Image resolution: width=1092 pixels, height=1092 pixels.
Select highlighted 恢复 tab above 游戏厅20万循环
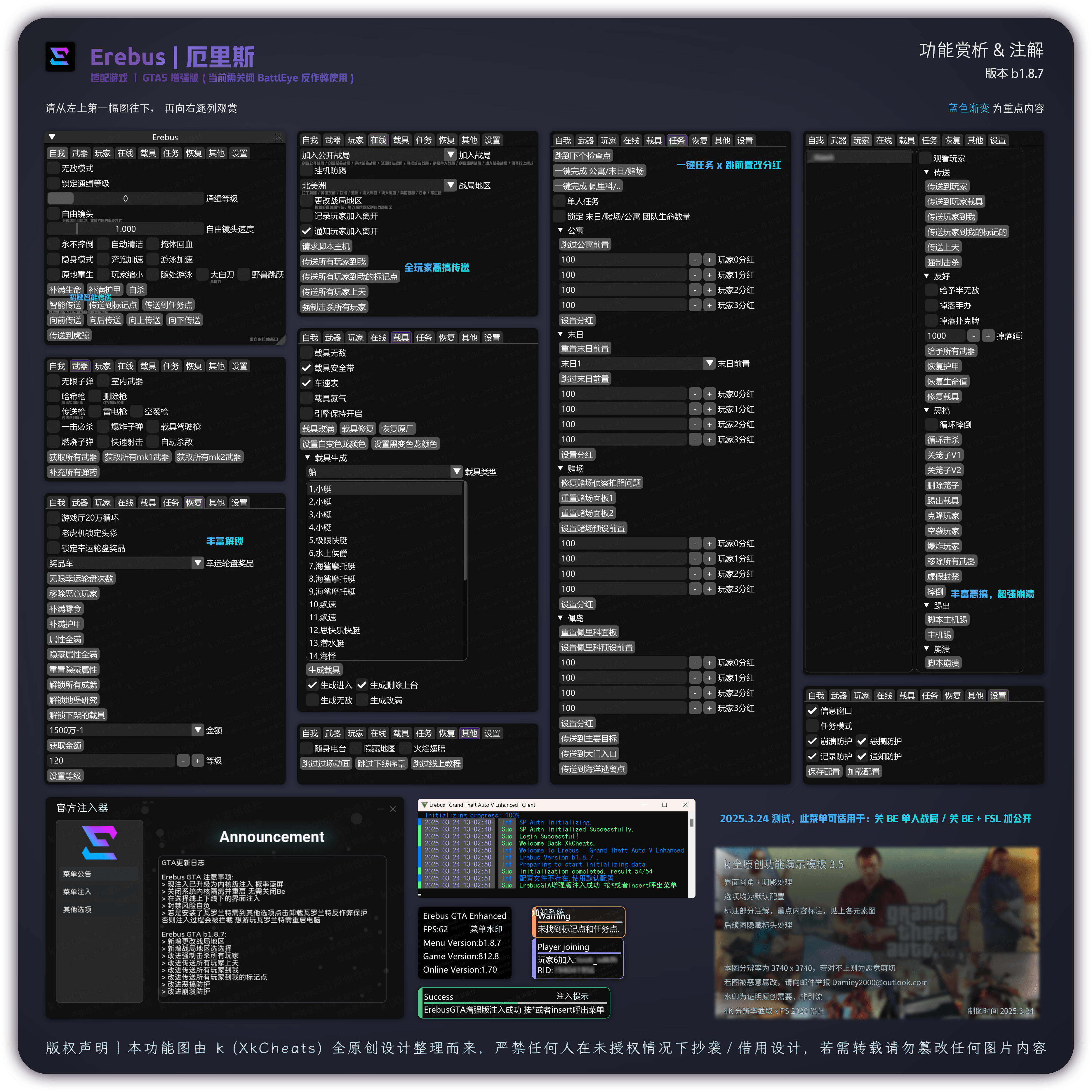tap(193, 502)
